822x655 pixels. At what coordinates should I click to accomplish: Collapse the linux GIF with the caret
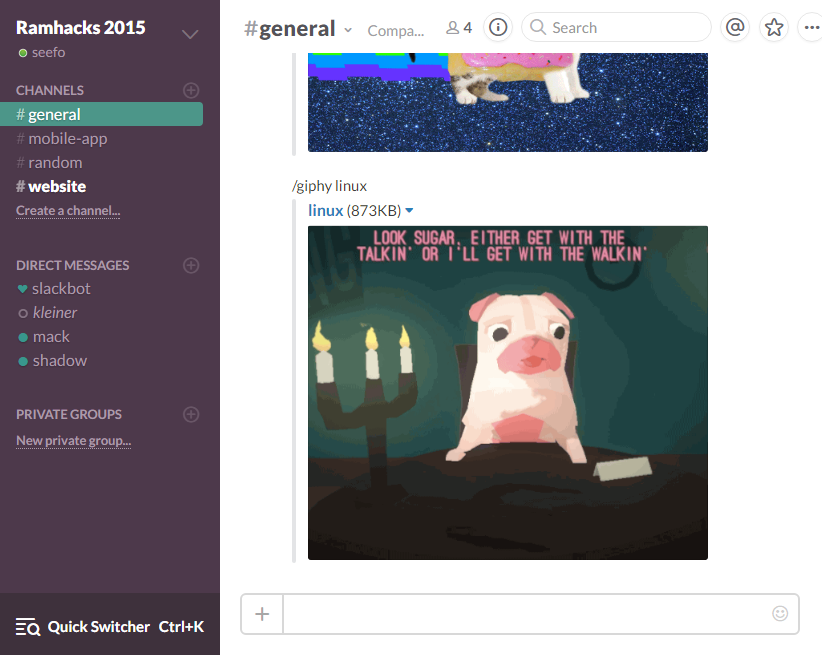(x=409, y=210)
